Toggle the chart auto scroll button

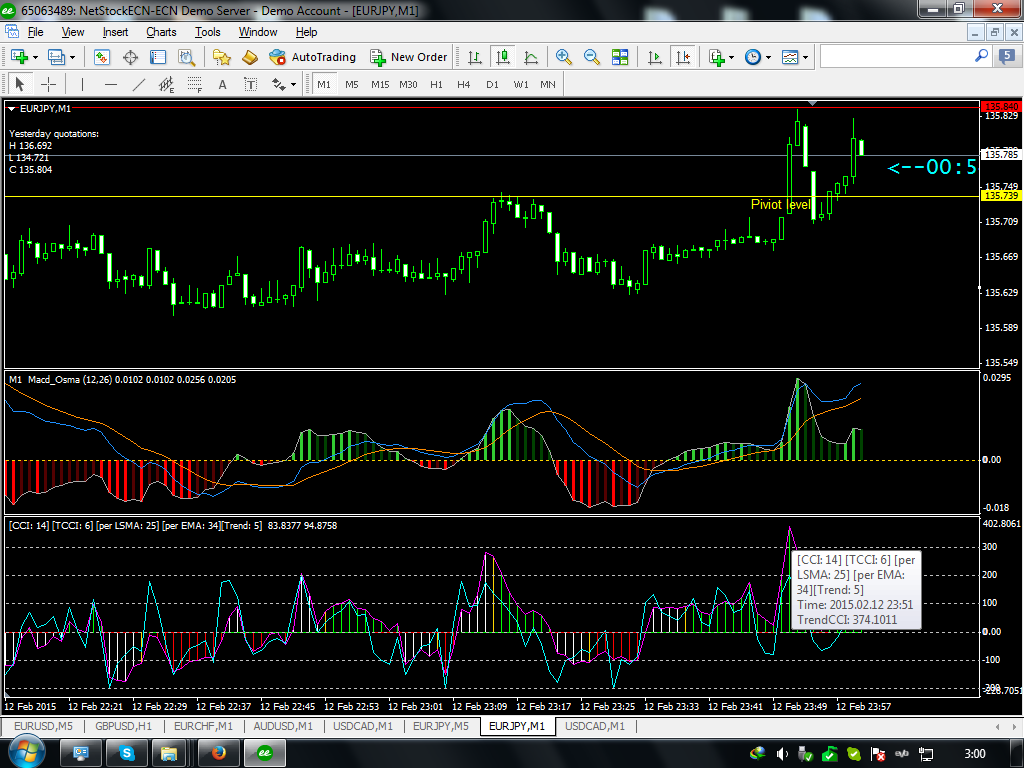coord(653,57)
